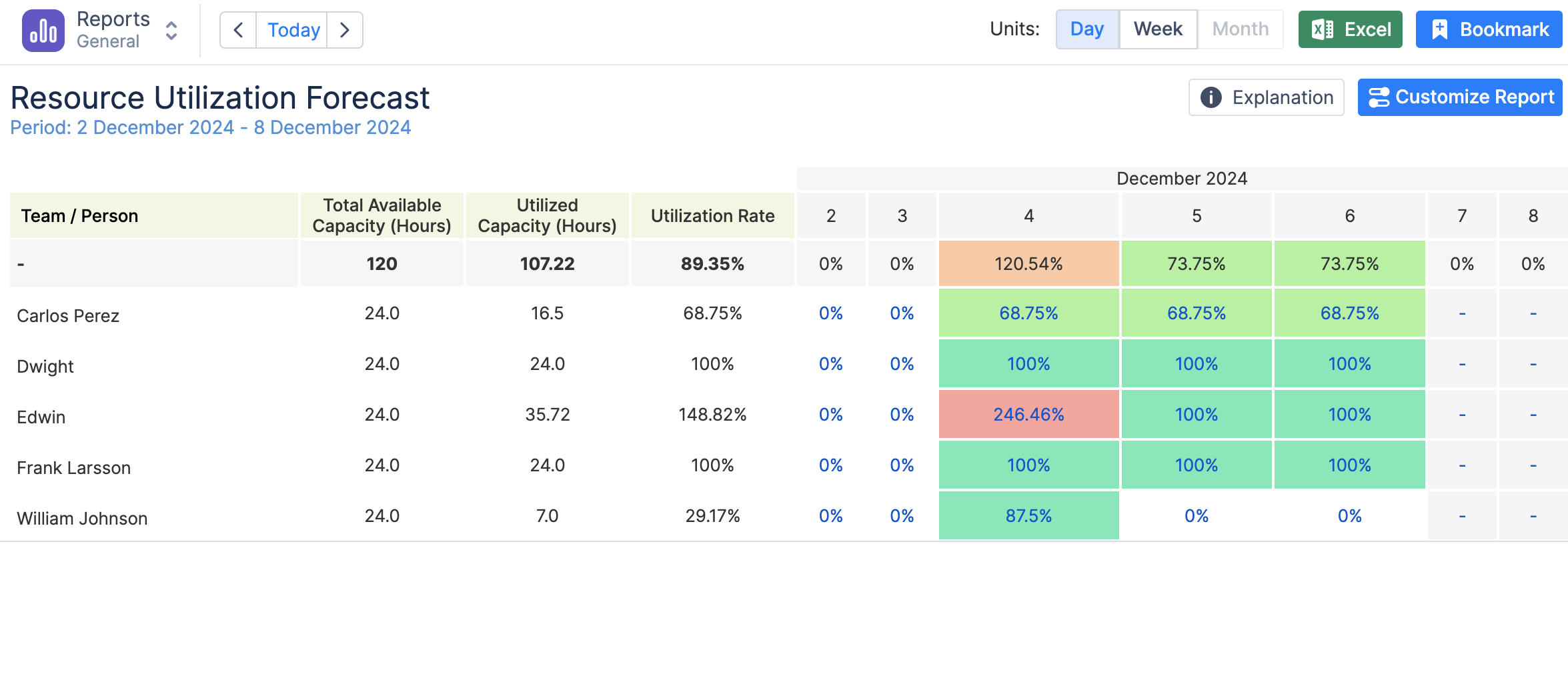Open Edwin's 246.46% utilization on December 4
Screen dimensions: 1568x700
point(1028,414)
